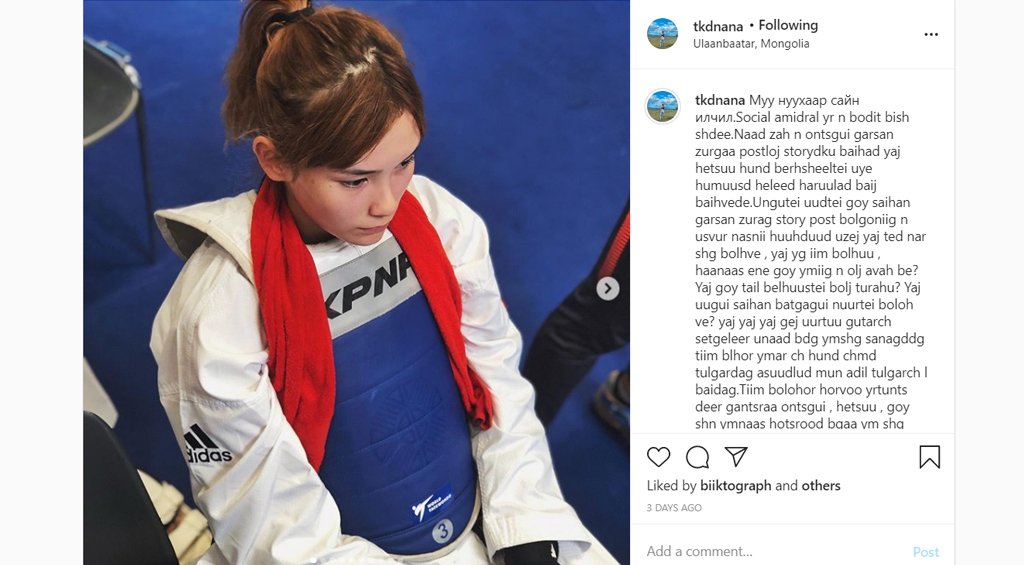This screenshot has height=565, width=1024.
Task: Save post with bookmark icon
Action: click(929, 457)
